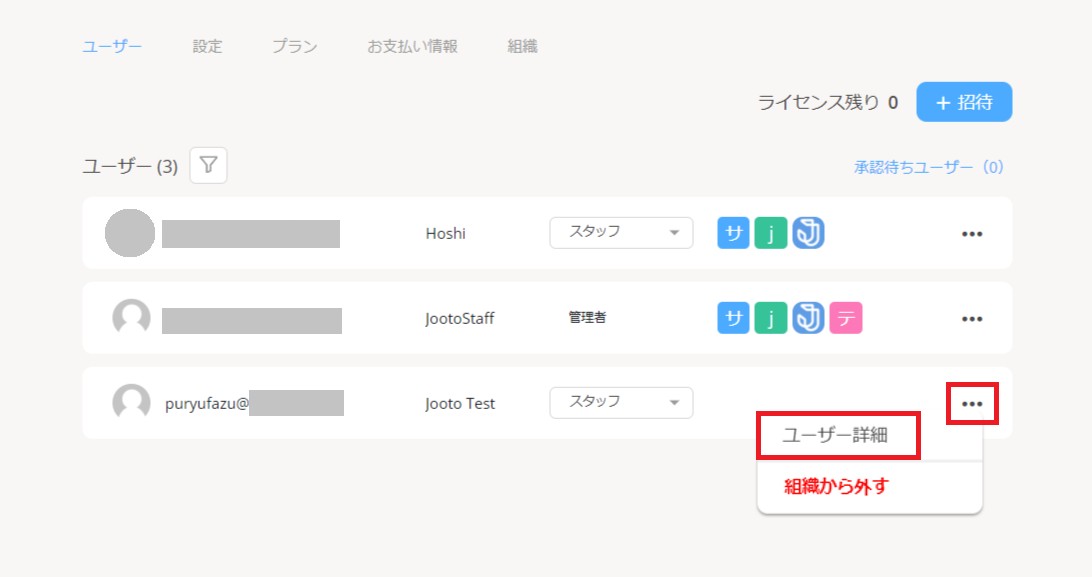The image size is (1092, 577).
Task: Click blue サ project icon in Hoshi row
Action: tap(734, 233)
